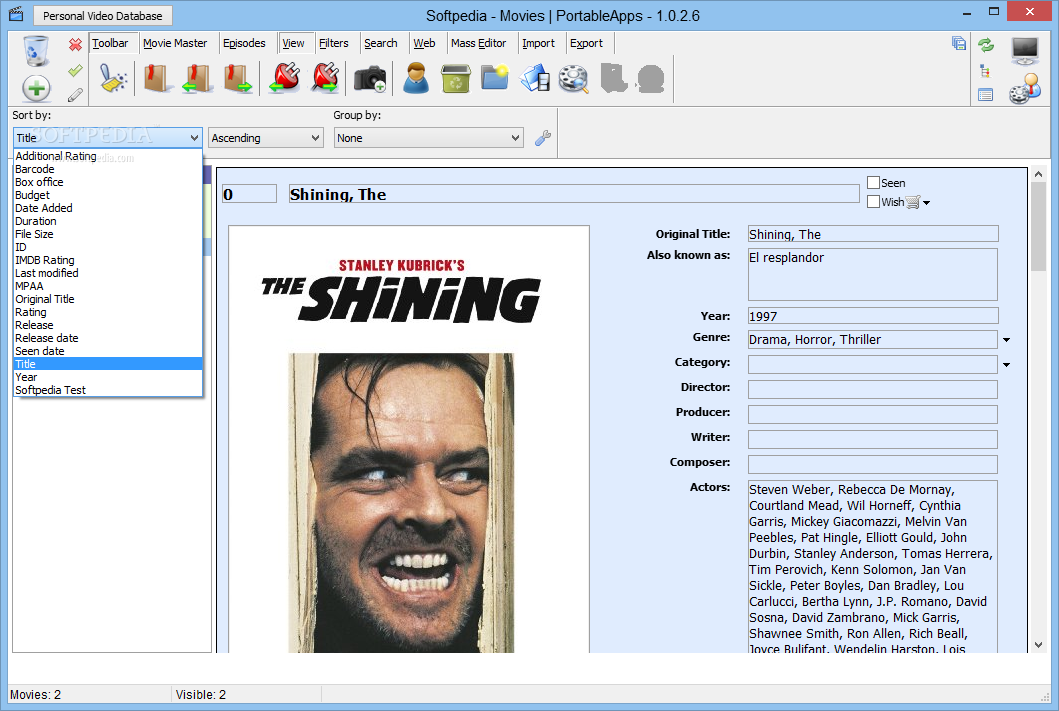
Task: Open the Mass Editor tab
Action: (x=478, y=43)
